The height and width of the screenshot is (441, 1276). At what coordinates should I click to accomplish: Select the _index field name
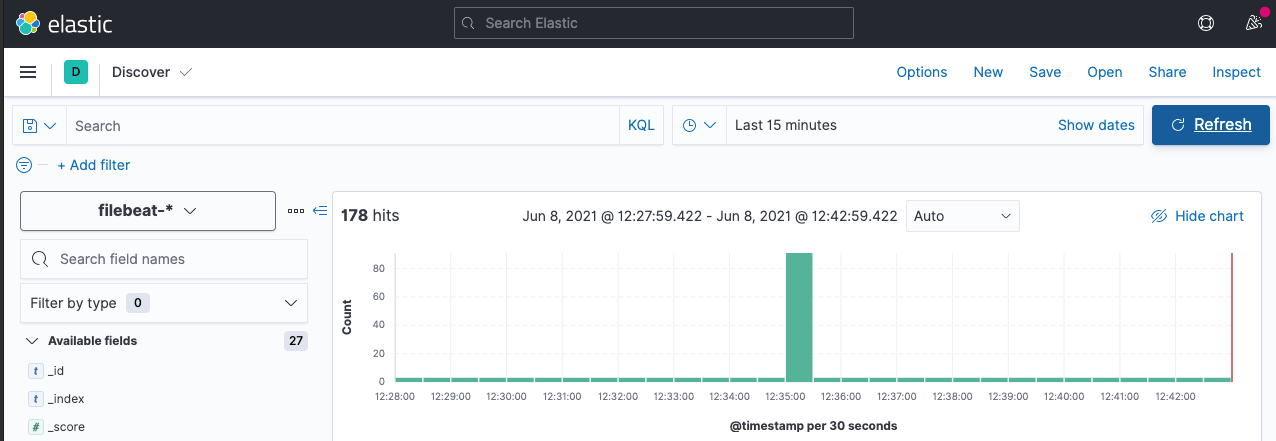pyautogui.click(x=66, y=399)
